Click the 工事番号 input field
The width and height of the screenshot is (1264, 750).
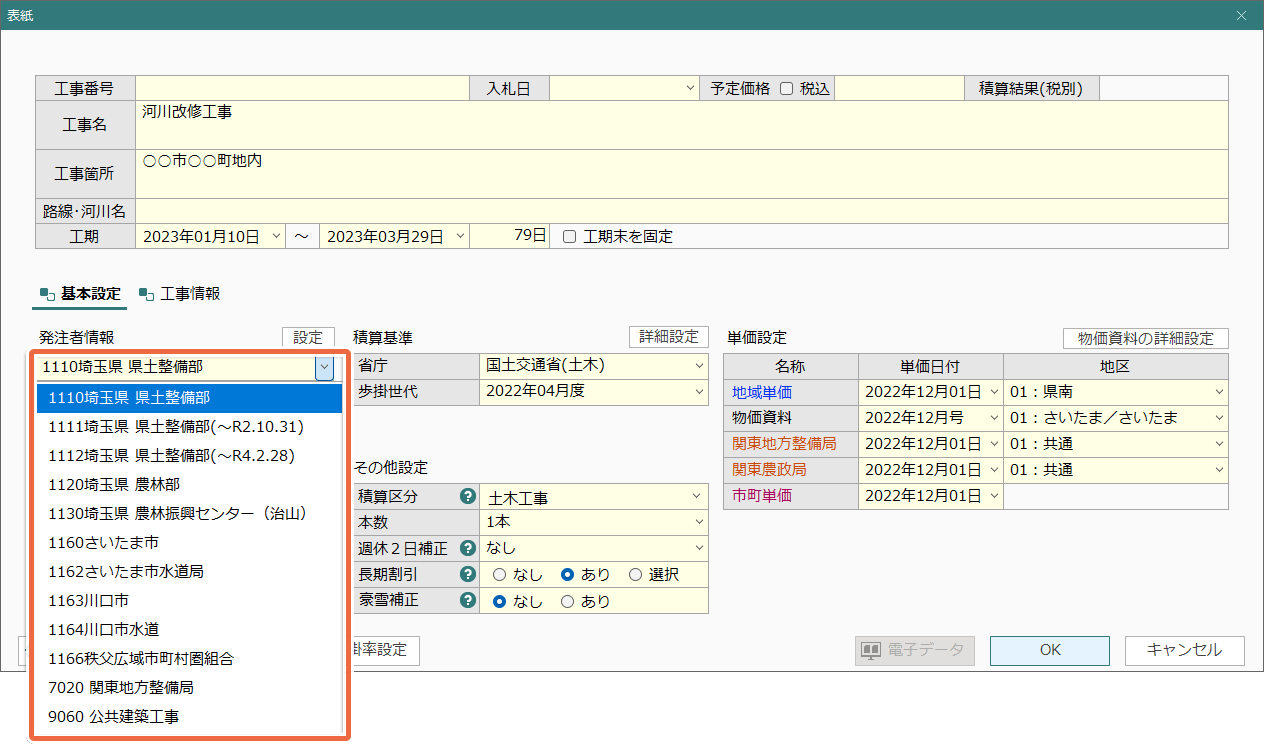coord(303,88)
